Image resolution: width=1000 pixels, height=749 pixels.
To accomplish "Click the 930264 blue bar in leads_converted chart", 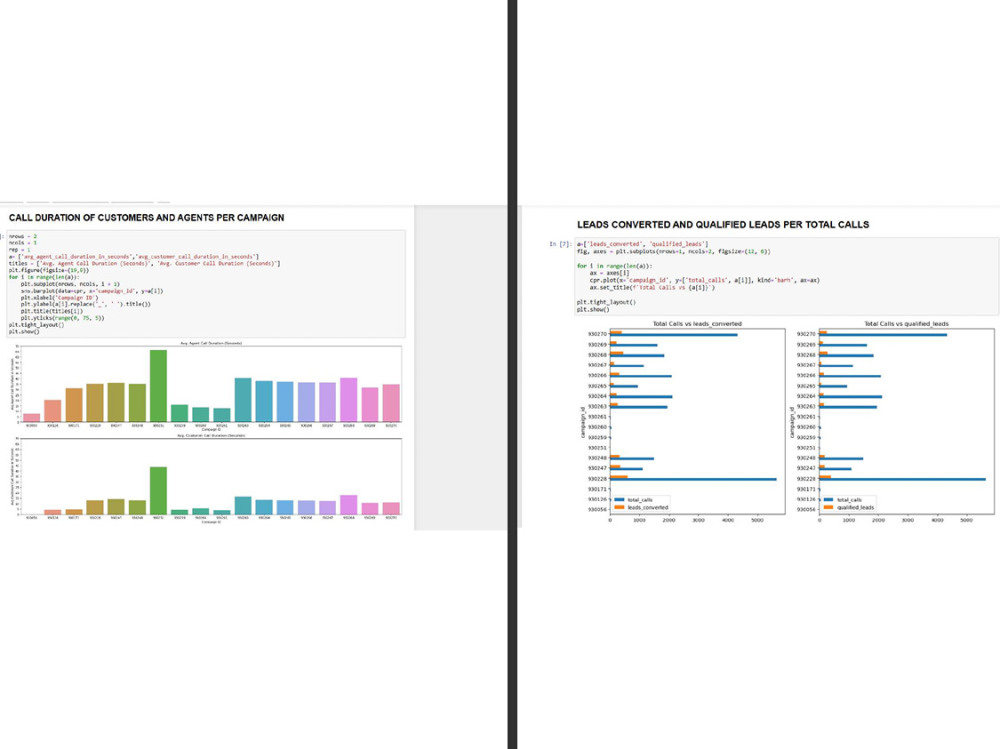I will [x=641, y=397].
